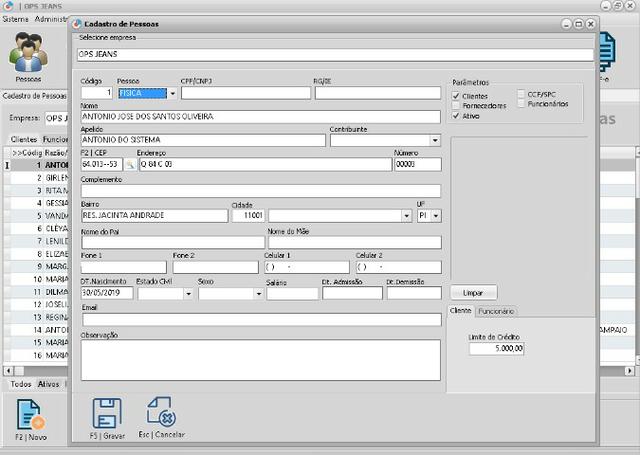Click the Limite de Crédito field
The image size is (640, 455).
pos(496,348)
